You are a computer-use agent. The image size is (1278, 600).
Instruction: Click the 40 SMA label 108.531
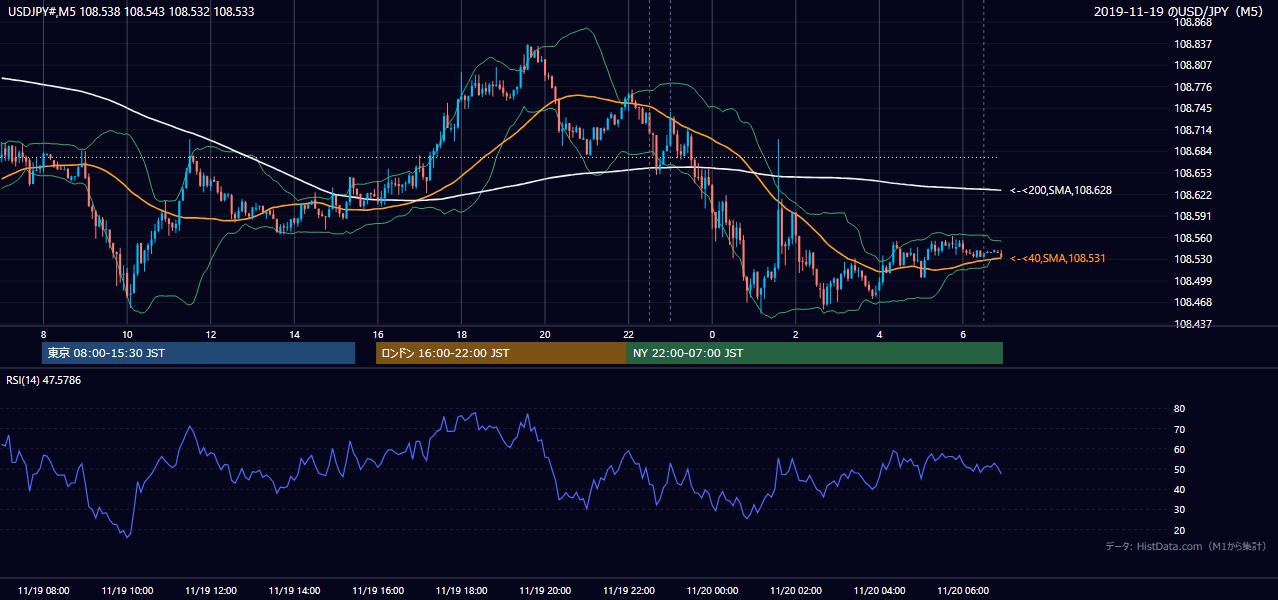pyautogui.click(x=1057, y=258)
